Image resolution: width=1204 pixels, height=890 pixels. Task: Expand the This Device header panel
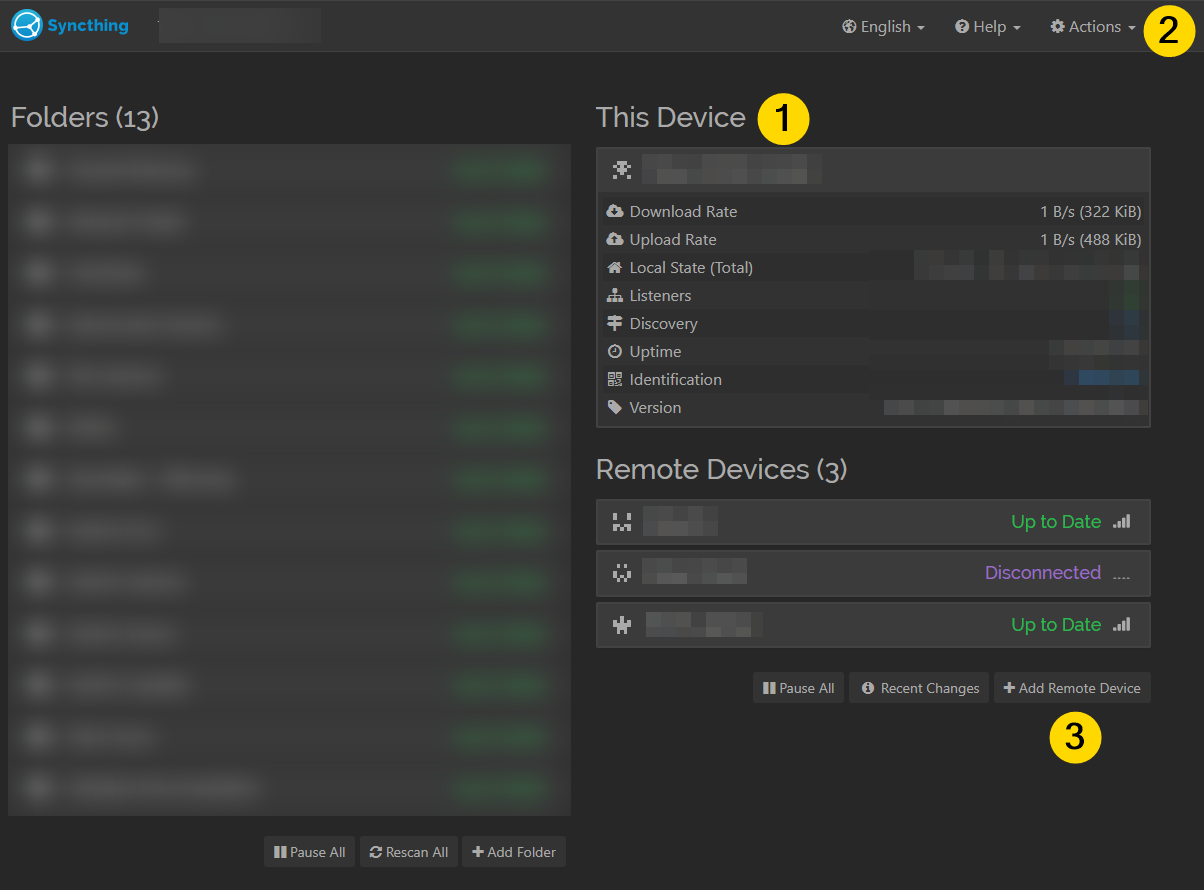tap(872, 171)
